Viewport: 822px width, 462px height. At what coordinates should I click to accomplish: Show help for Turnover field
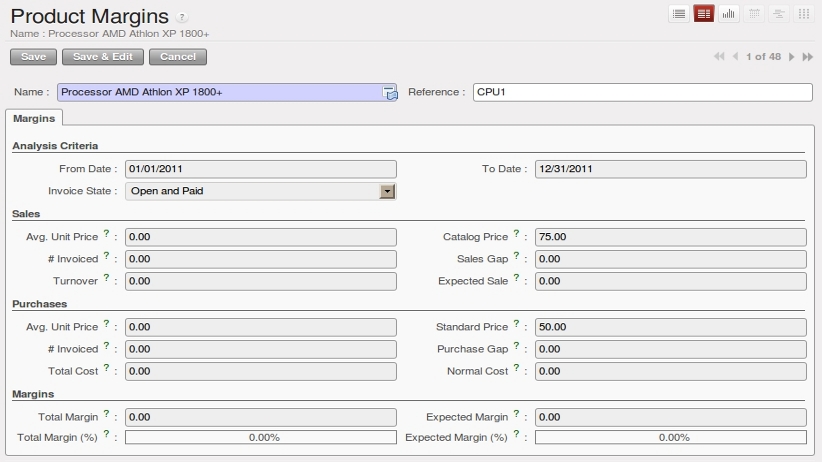point(106,279)
